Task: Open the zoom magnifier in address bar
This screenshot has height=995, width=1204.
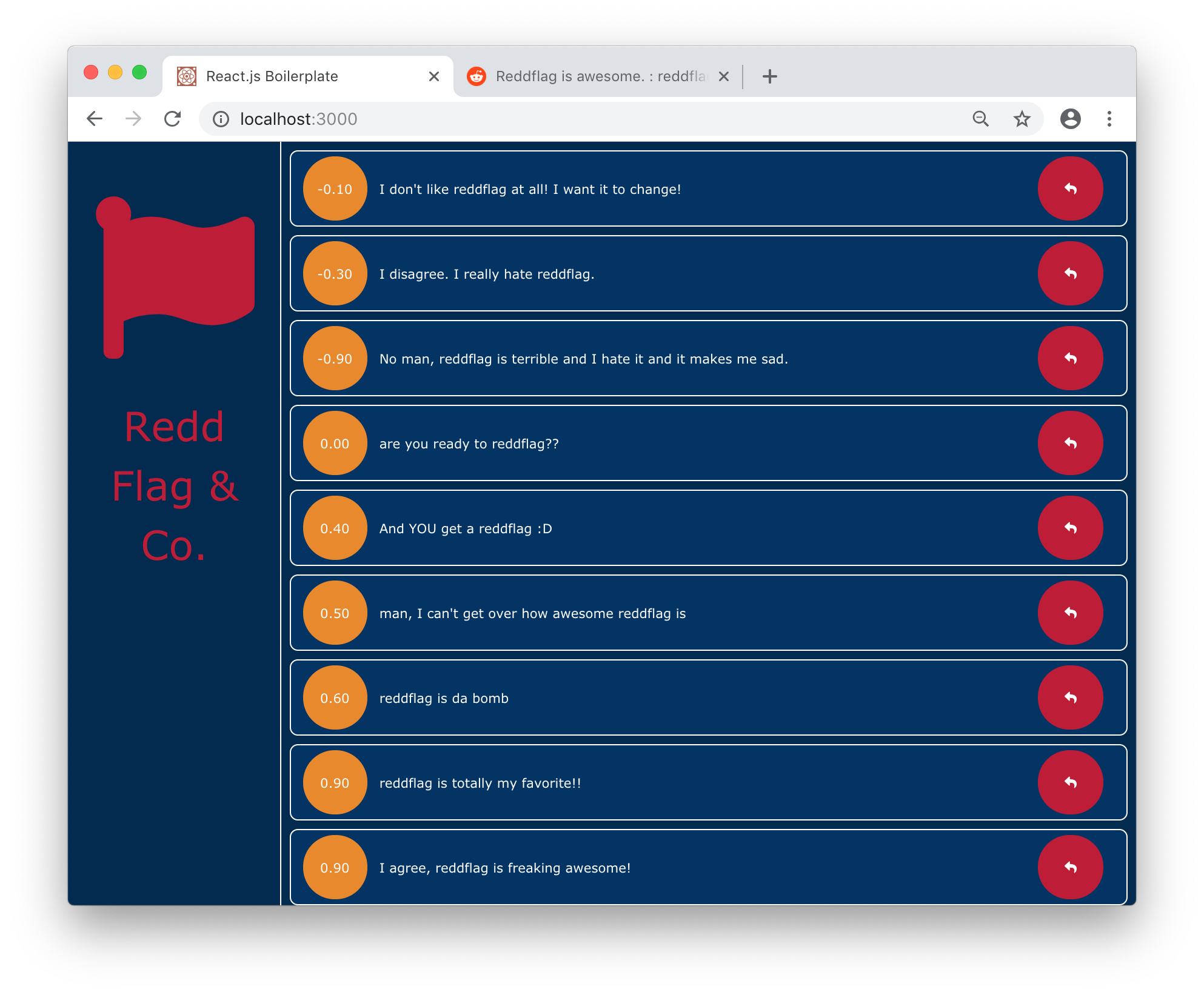Action: point(980,119)
